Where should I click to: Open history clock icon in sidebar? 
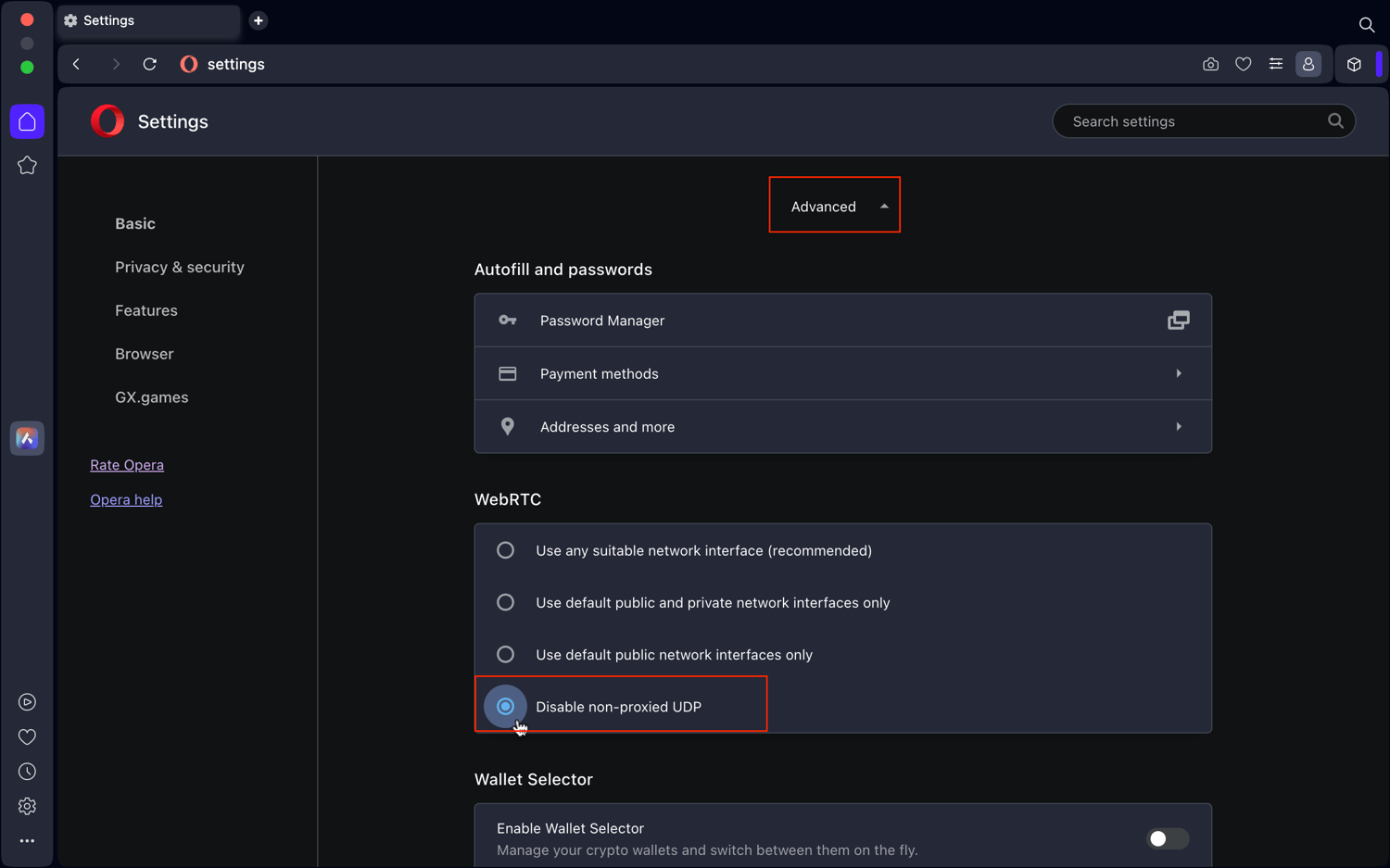(27, 772)
